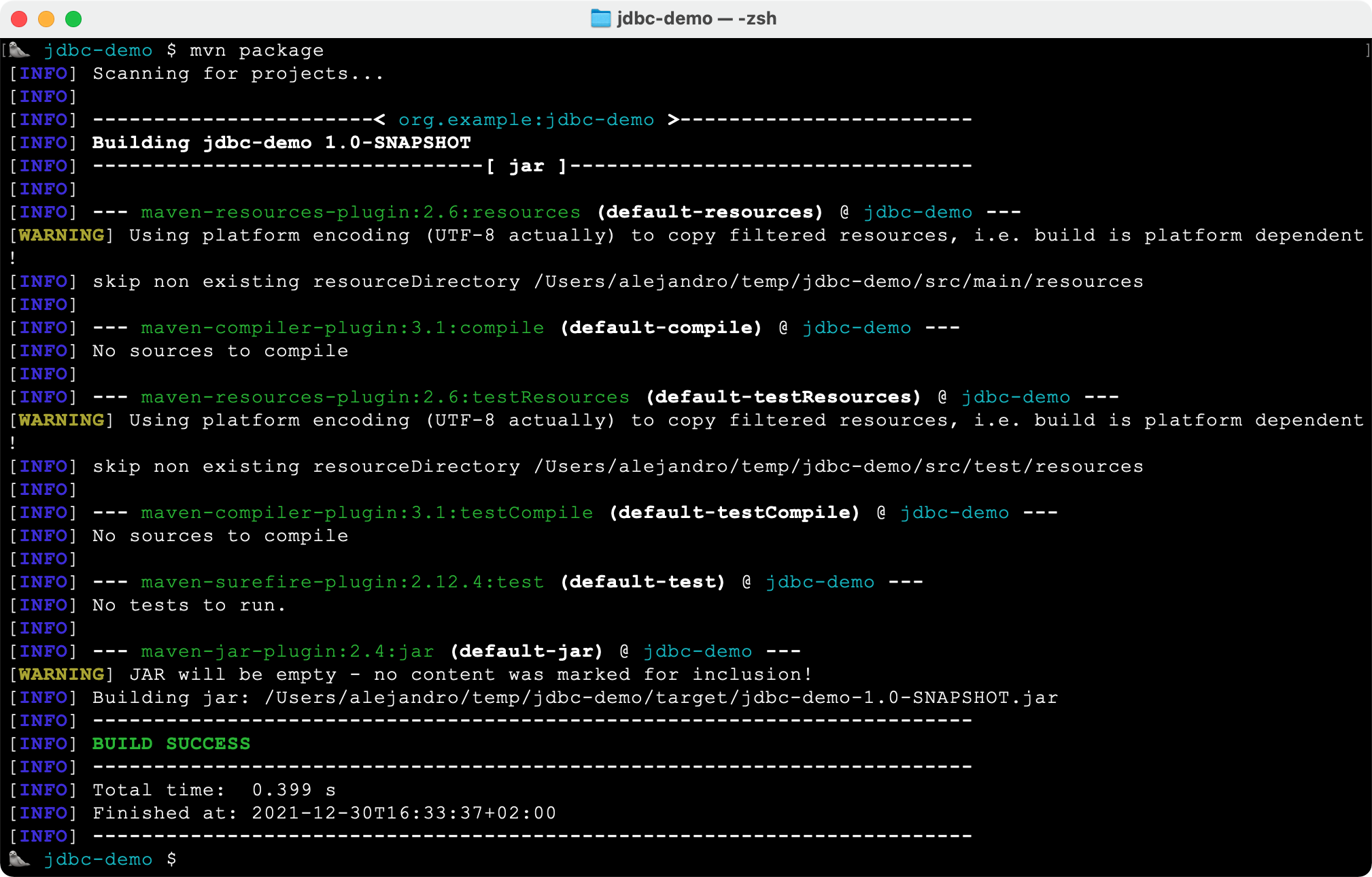Click the bird icon beside the first mvn command

(x=18, y=50)
